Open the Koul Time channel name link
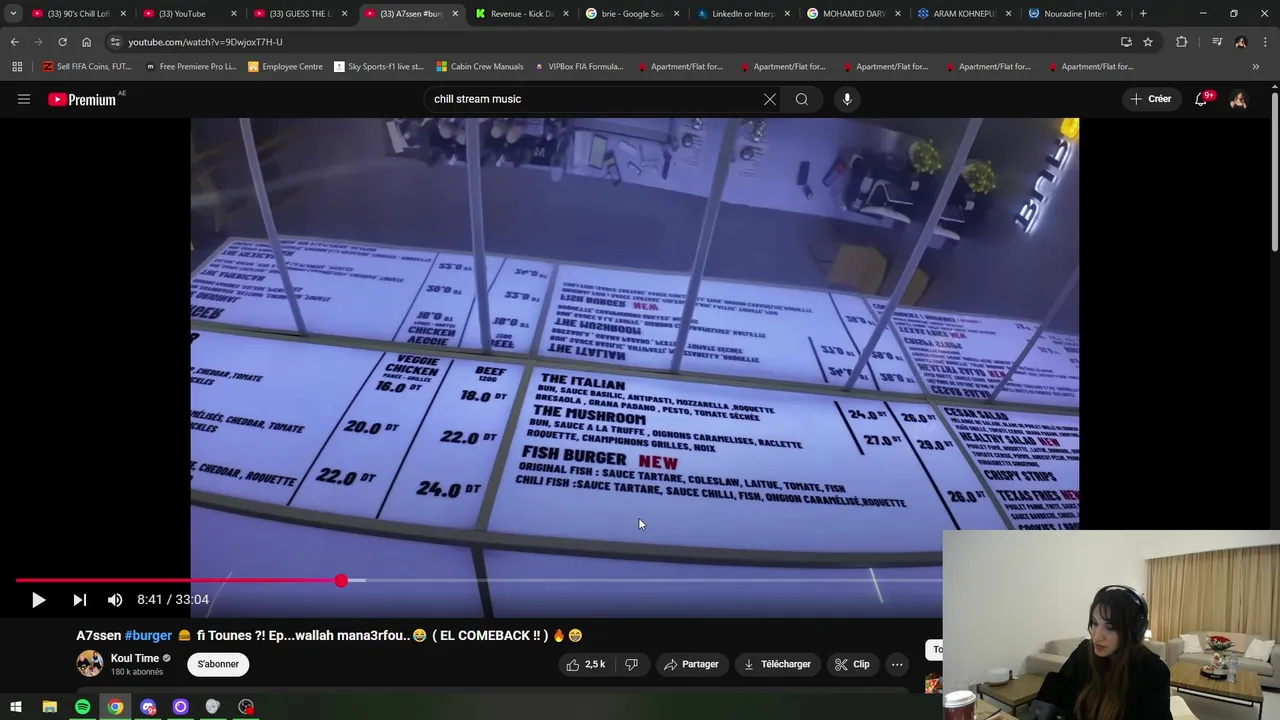1280x720 pixels. coord(135,658)
